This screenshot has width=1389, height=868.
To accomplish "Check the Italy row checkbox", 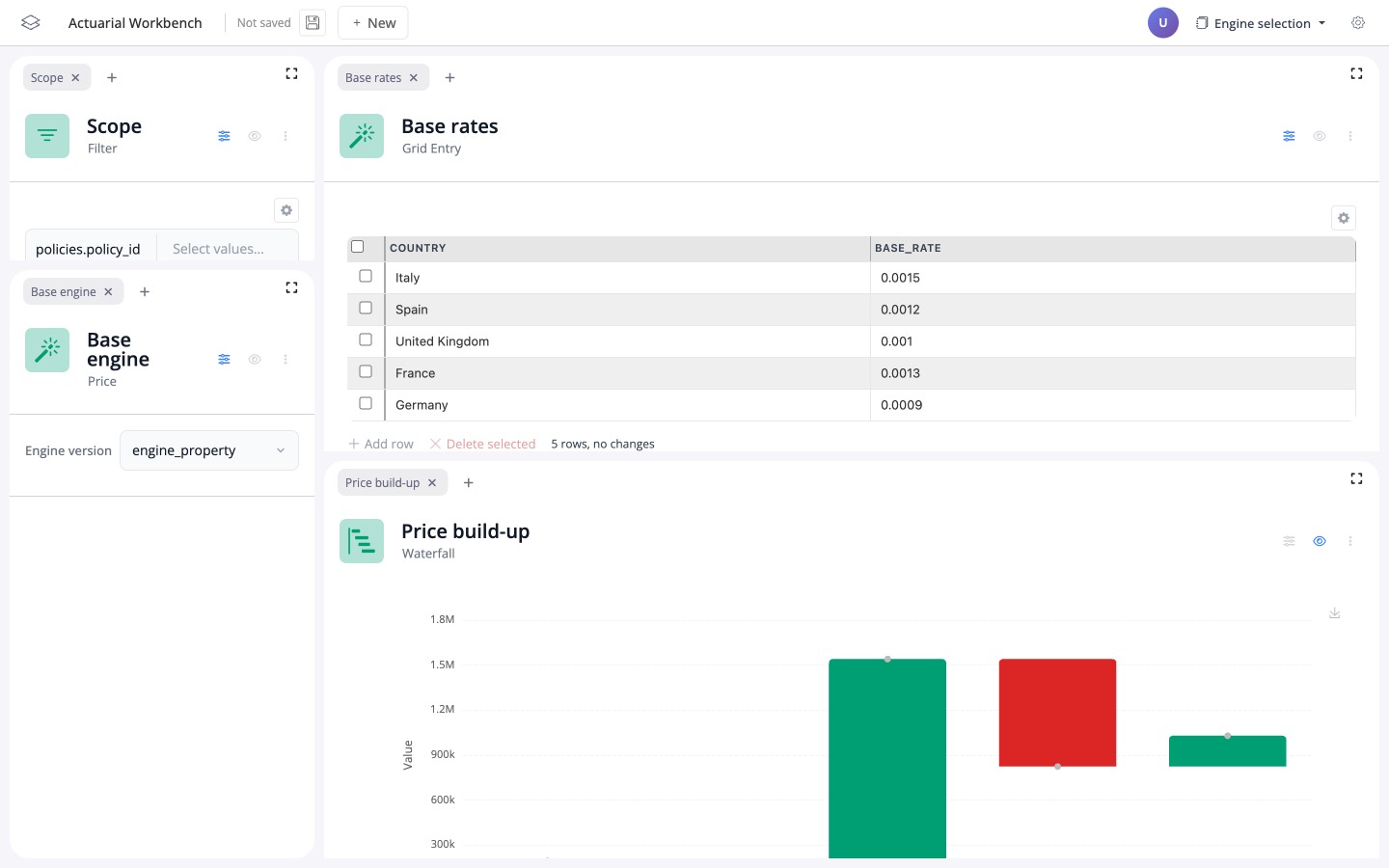I will tap(366, 276).
